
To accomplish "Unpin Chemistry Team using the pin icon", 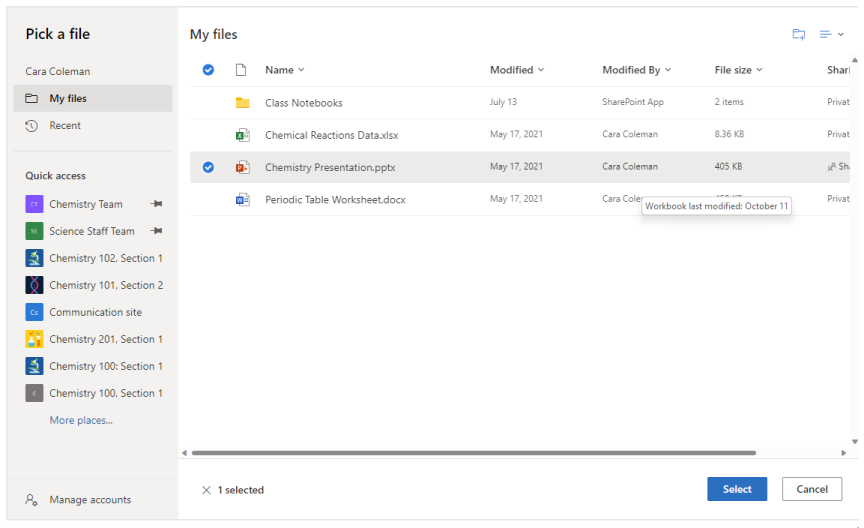I will (156, 204).
